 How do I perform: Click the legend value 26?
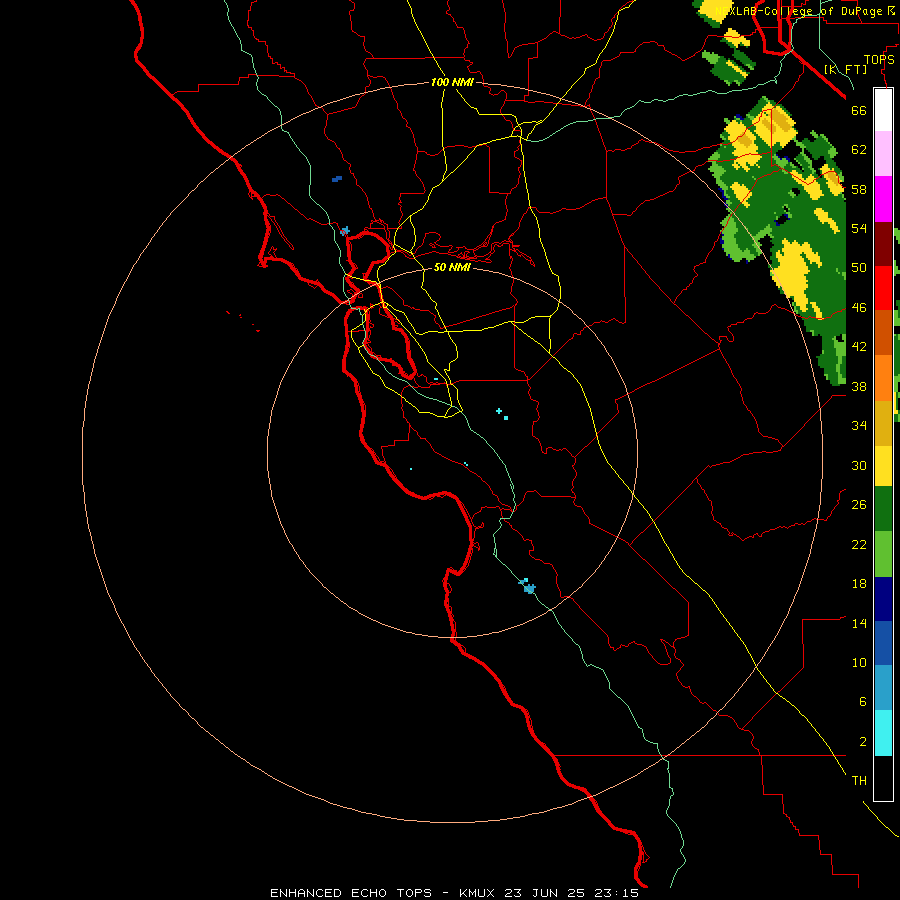tap(859, 505)
